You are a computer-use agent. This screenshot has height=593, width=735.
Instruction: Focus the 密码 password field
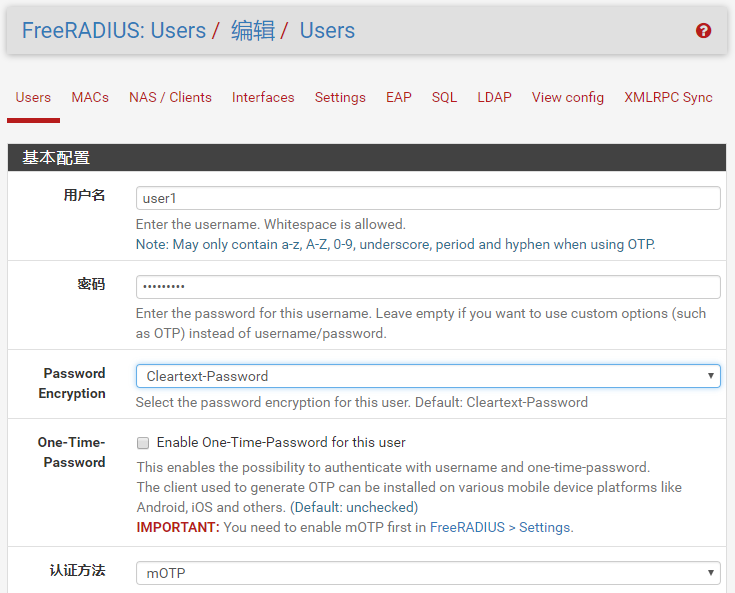427,287
